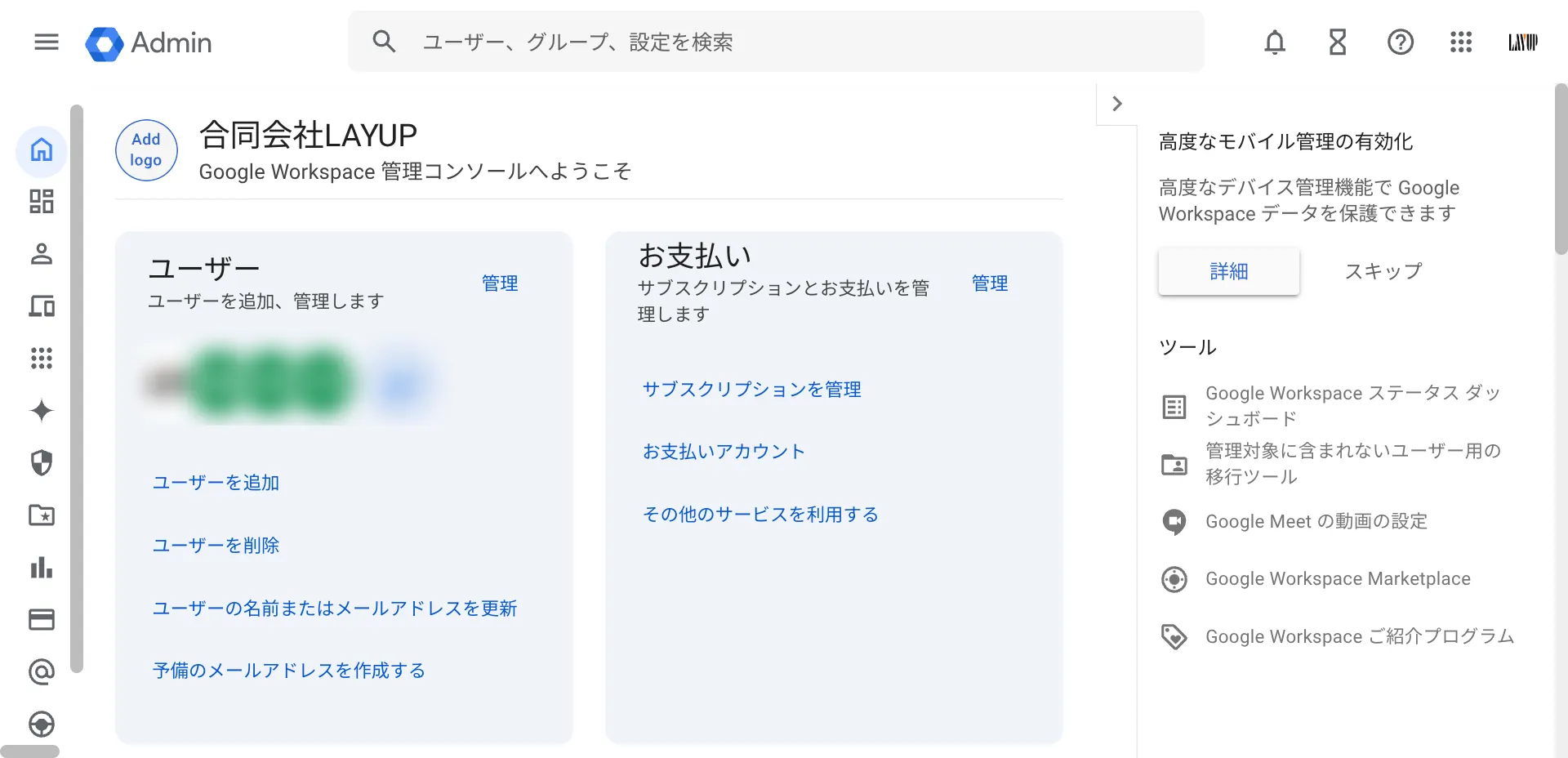Open Google Meet の動画の設定
Screen dimensions: 1568x758
pyautogui.click(x=1316, y=521)
